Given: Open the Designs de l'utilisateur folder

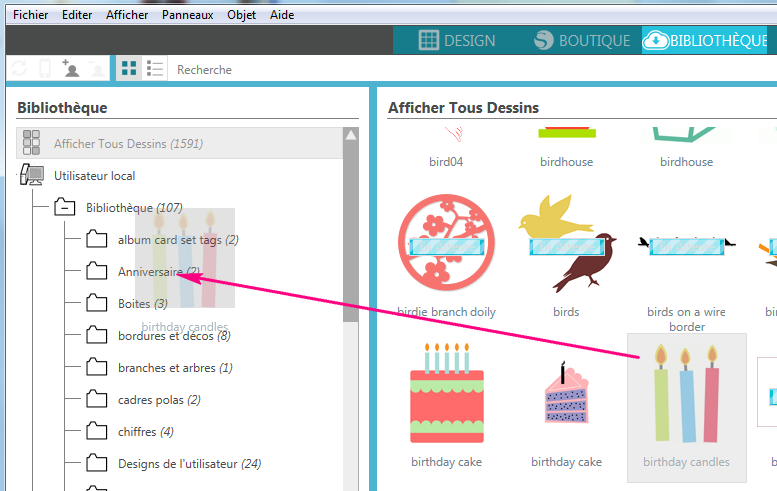Looking at the screenshot, I should click(189, 464).
